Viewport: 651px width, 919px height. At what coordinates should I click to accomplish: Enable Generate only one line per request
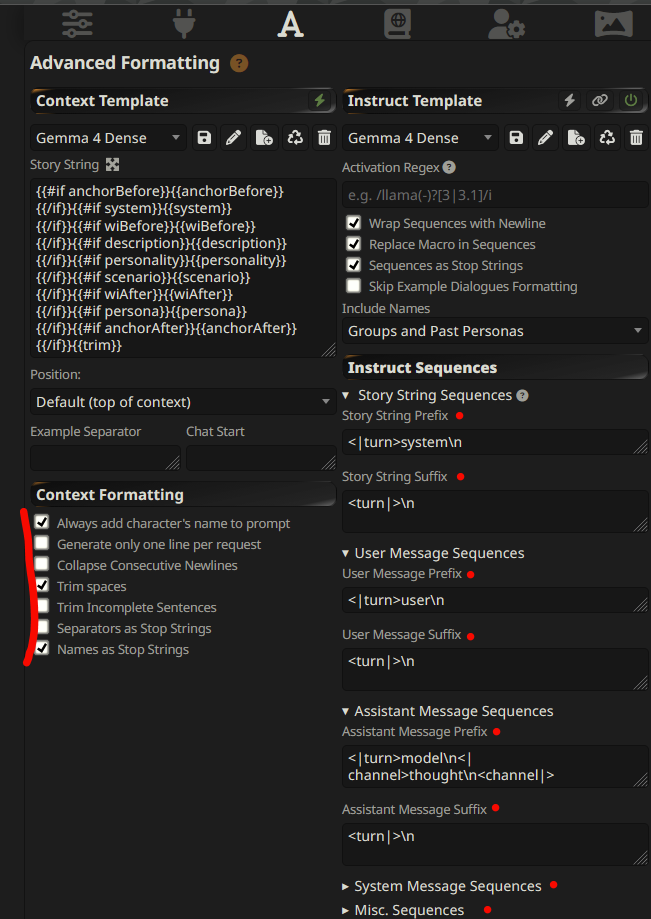coord(42,543)
